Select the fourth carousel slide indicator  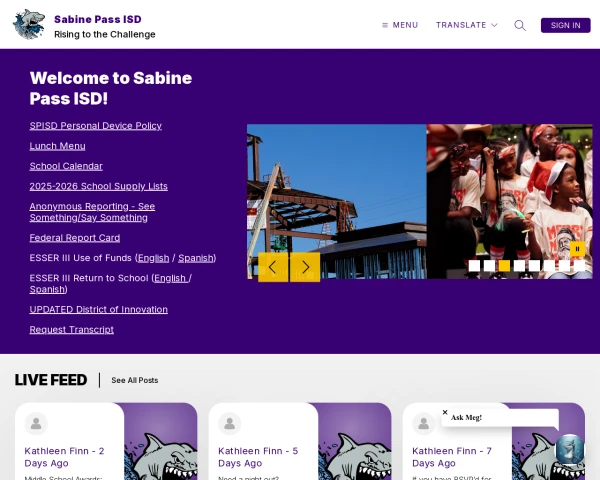[519, 265]
